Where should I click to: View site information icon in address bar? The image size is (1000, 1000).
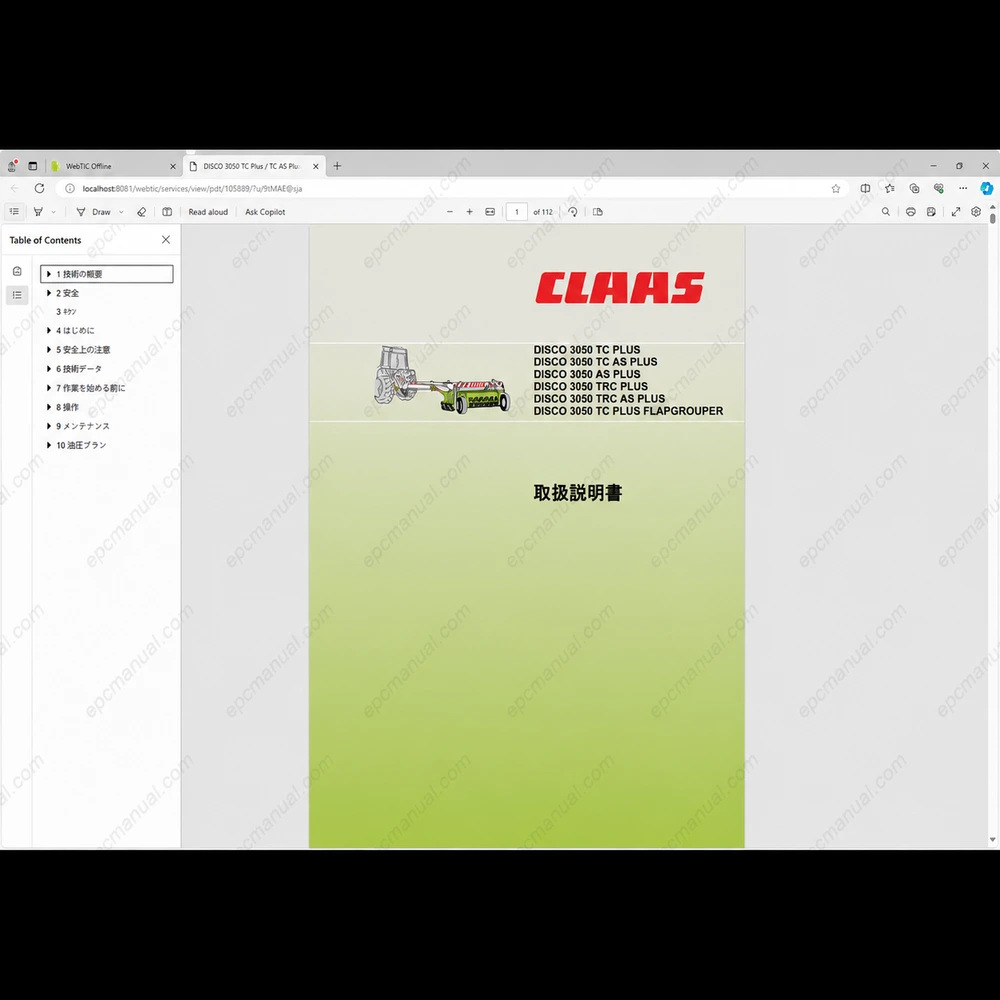click(x=70, y=189)
